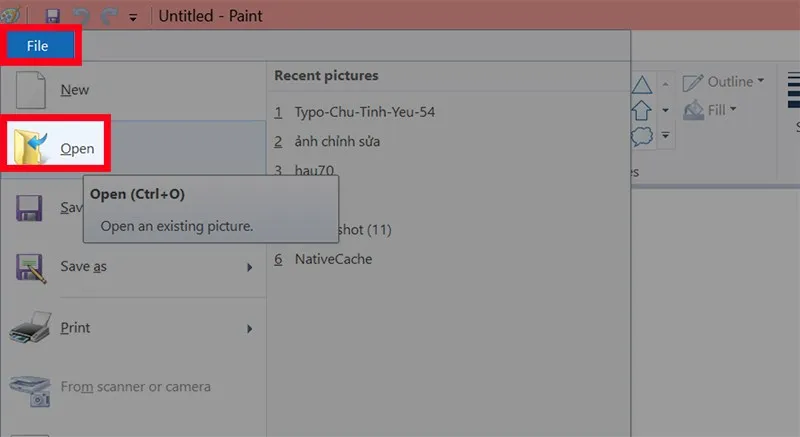Click the Redo arrow in quick access toolbar
Screen dimensions: 800x437
106,16
